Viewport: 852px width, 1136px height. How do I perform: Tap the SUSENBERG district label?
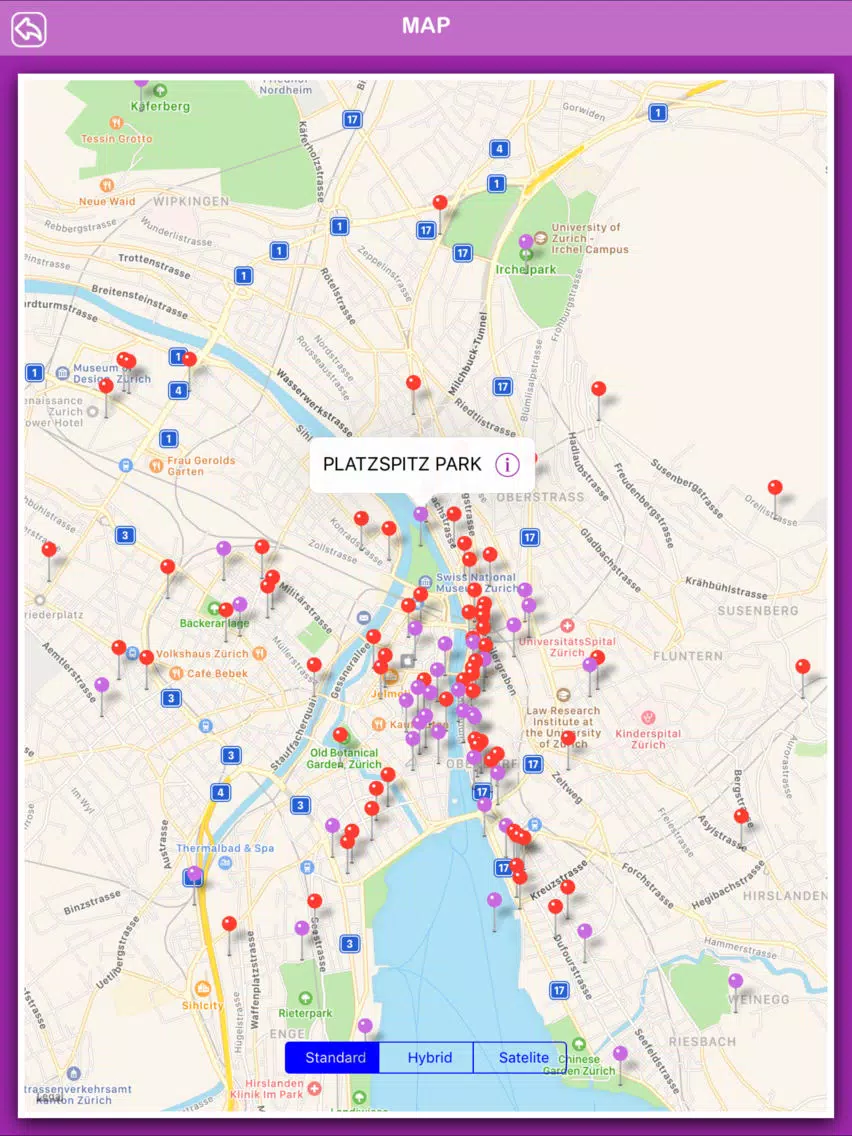coord(758,611)
